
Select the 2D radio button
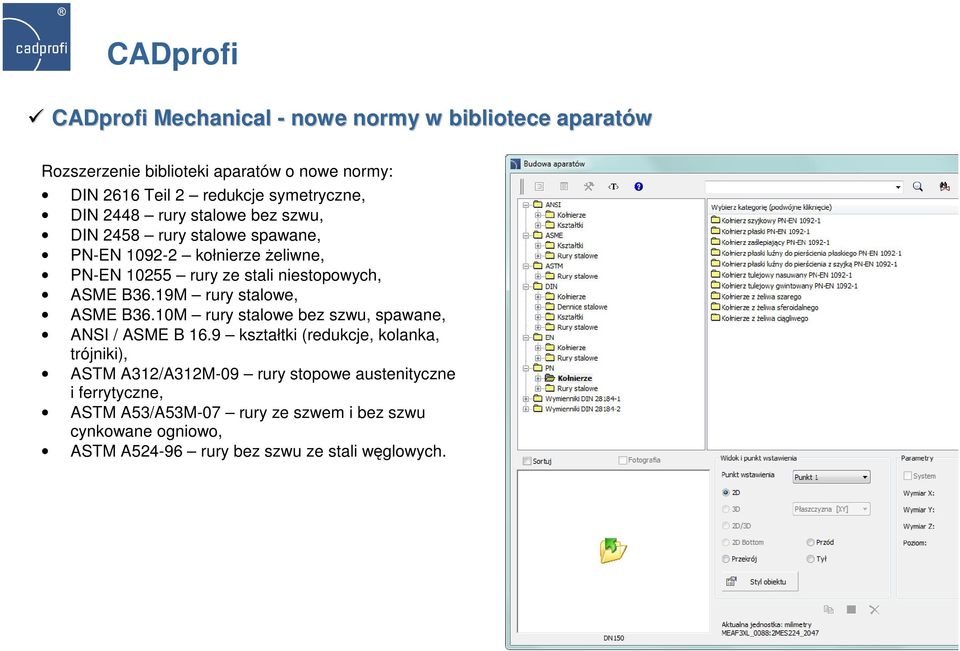[x=726, y=492]
